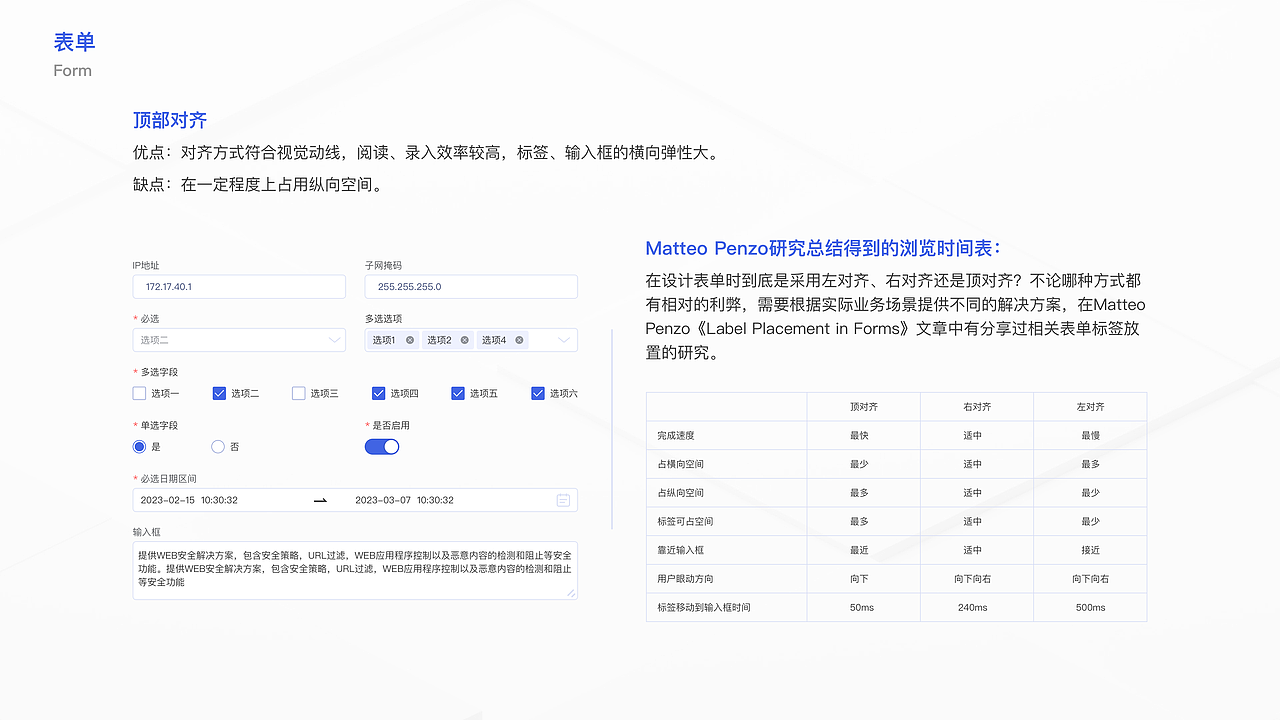Click the 50ms table cell
The image size is (1280, 720).
tap(862, 607)
